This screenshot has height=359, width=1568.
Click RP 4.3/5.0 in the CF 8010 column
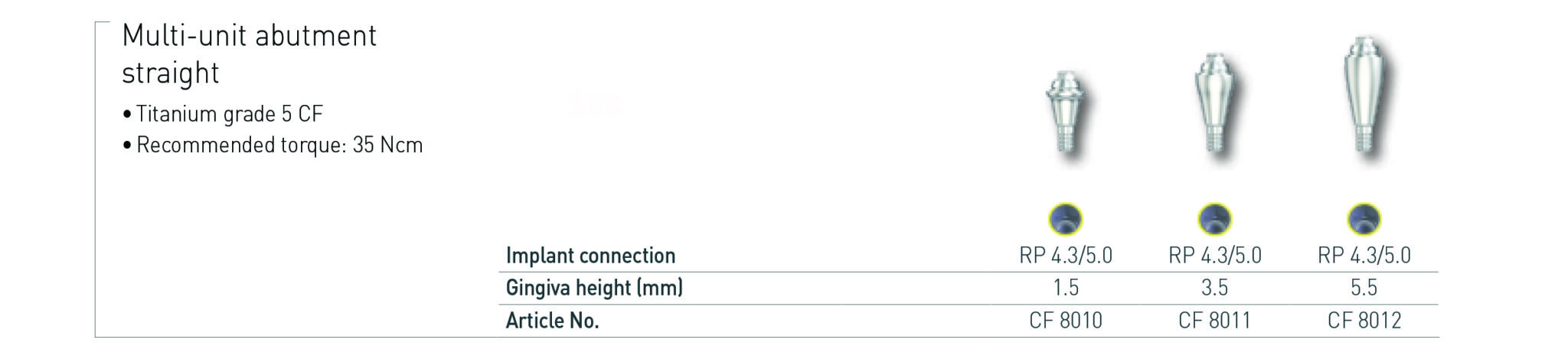click(x=1065, y=256)
